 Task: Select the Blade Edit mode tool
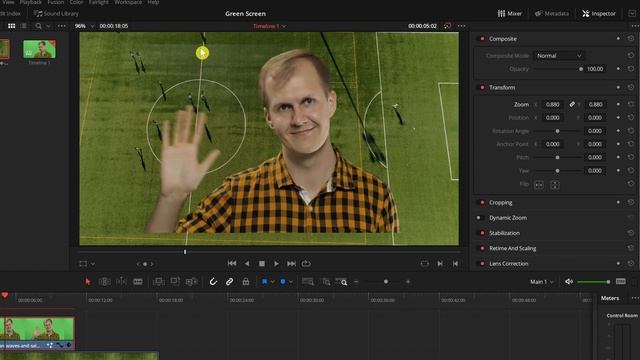coord(138,282)
